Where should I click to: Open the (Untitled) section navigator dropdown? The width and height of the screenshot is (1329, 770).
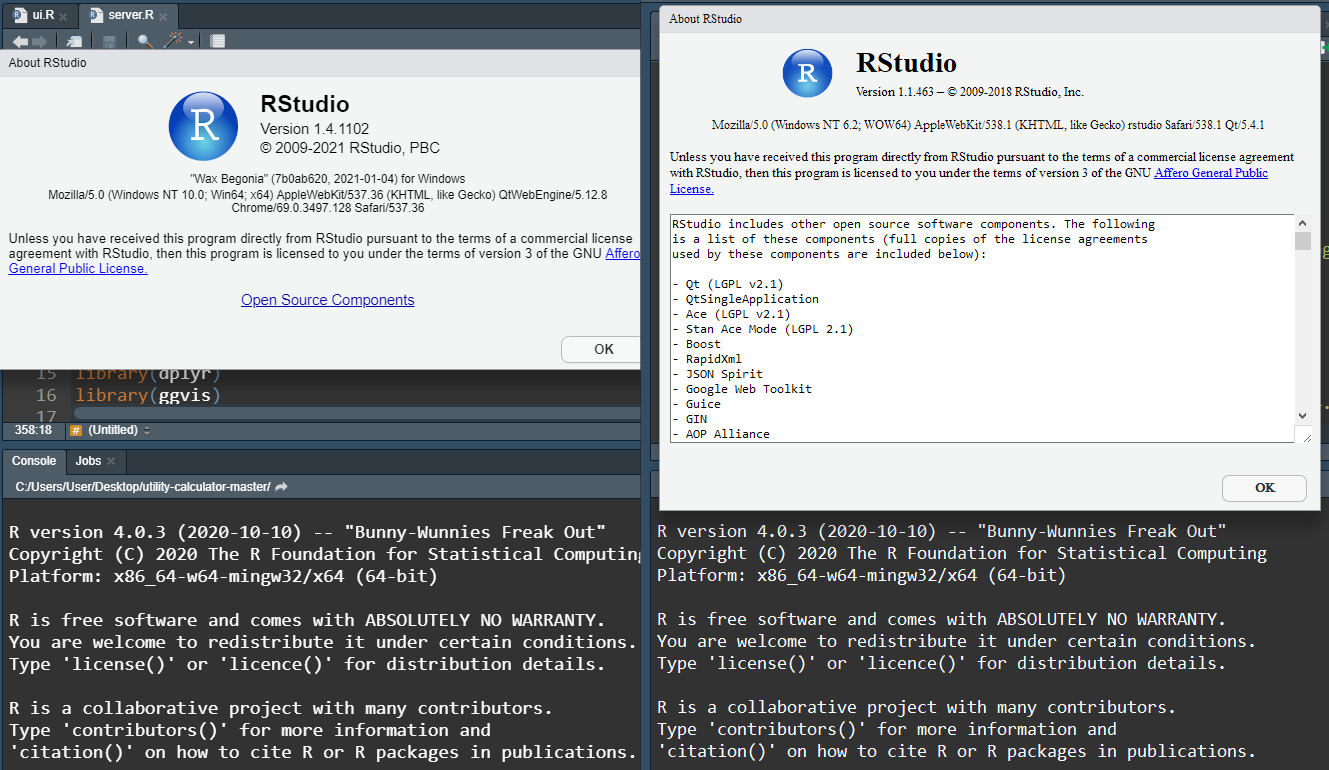tap(119, 430)
